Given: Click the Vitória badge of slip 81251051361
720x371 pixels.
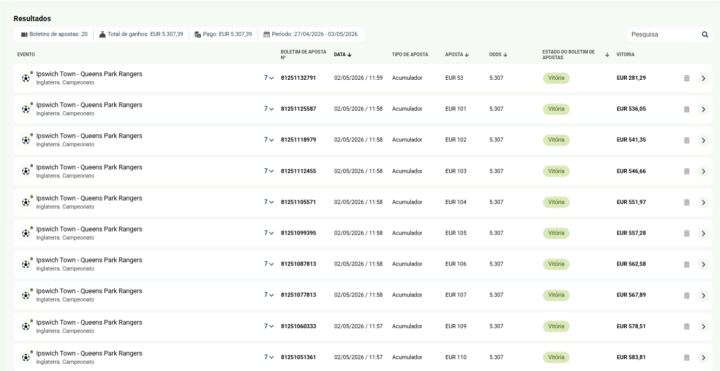Looking at the screenshot, I should pos(556,357).
